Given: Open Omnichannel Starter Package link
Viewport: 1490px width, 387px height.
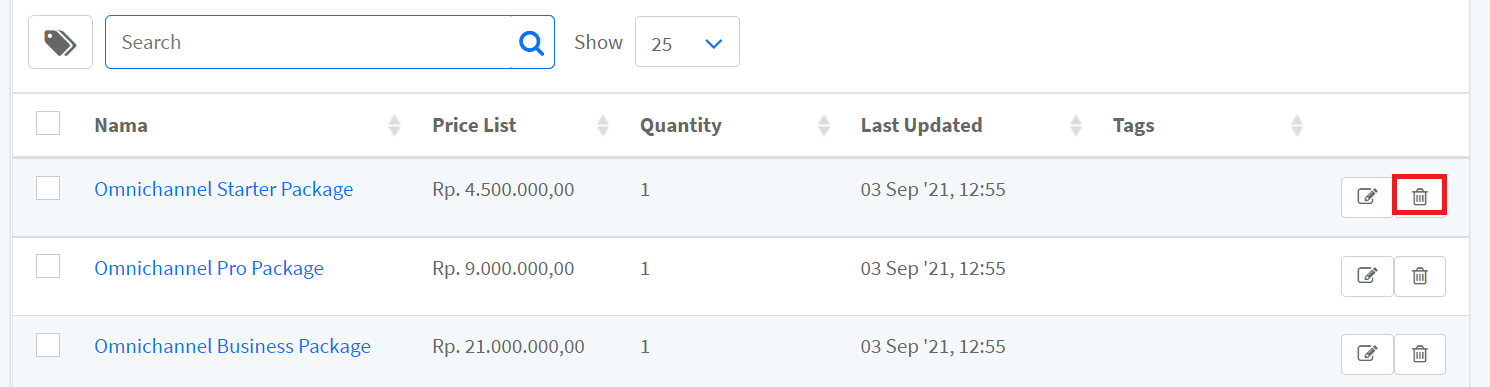Looking at the screenshot, I should [223, 189].
